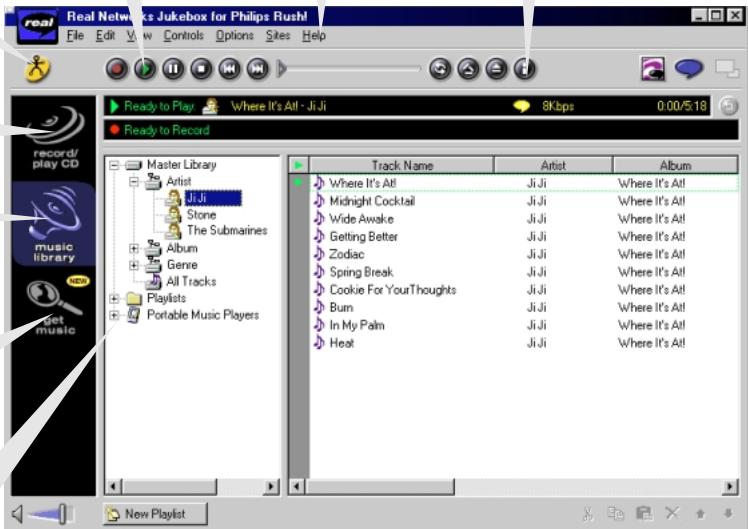
Task: Click the yellow running-man icon
Action: pyautogui.click(x=37, y=69)
